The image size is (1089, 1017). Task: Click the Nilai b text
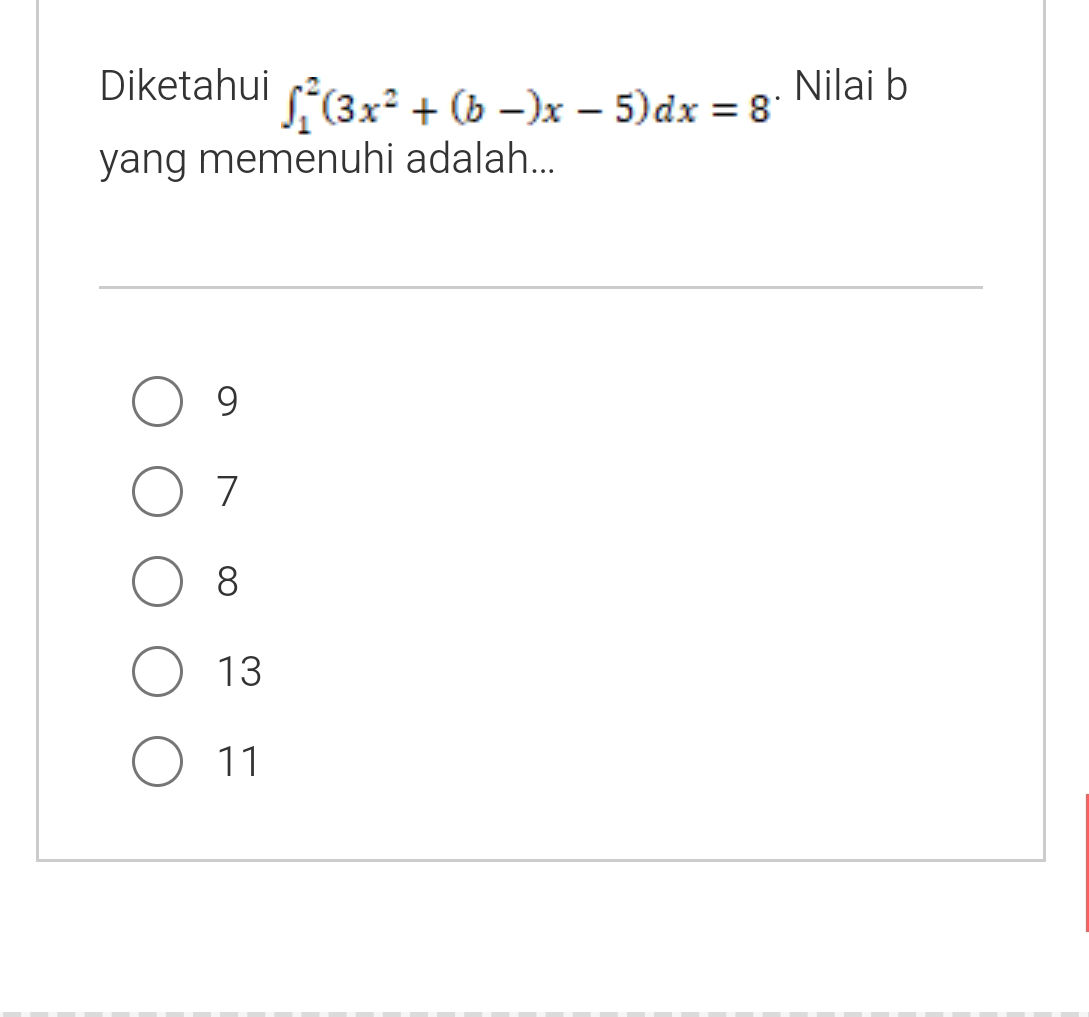pos(848,86)
